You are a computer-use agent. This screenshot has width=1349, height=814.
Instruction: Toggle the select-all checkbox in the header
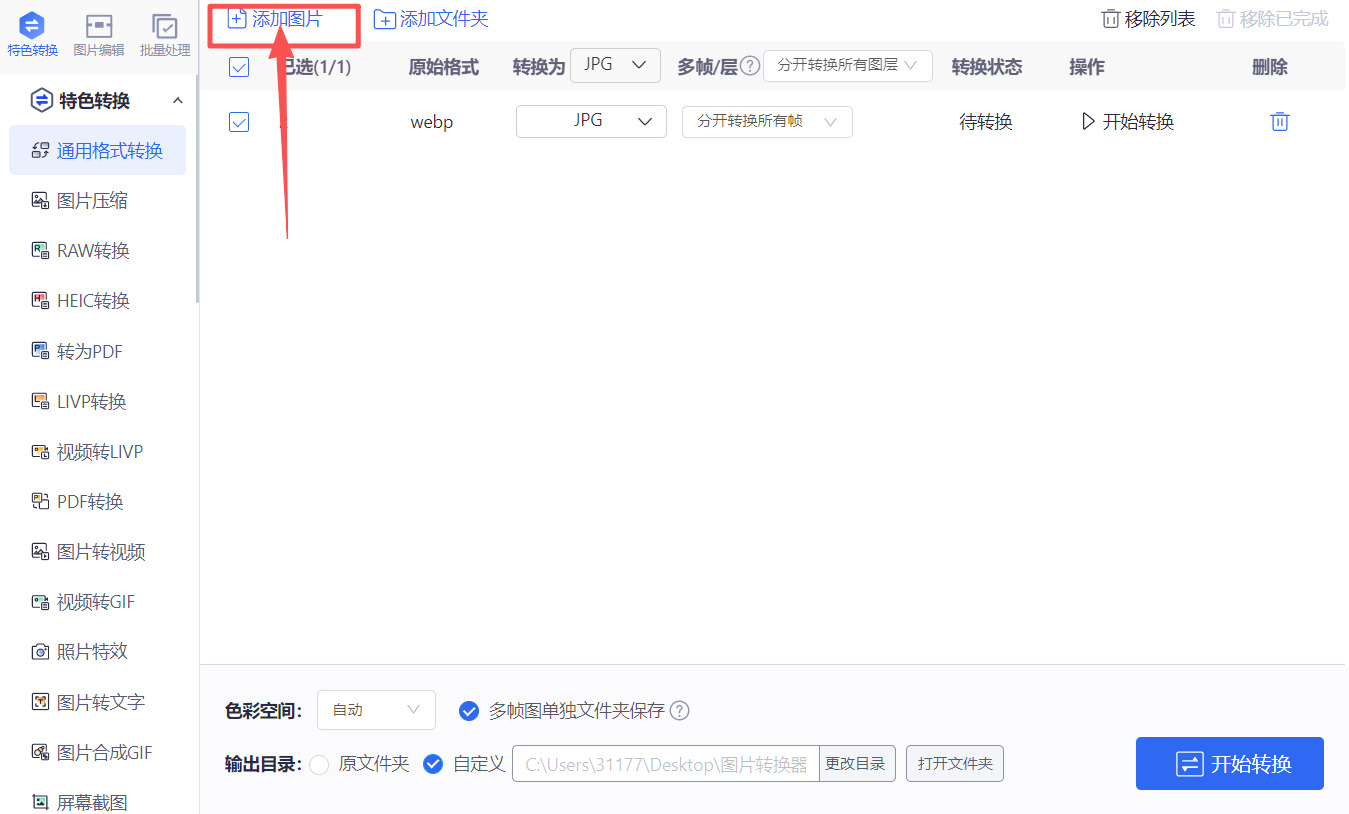[x=239, y=66]
